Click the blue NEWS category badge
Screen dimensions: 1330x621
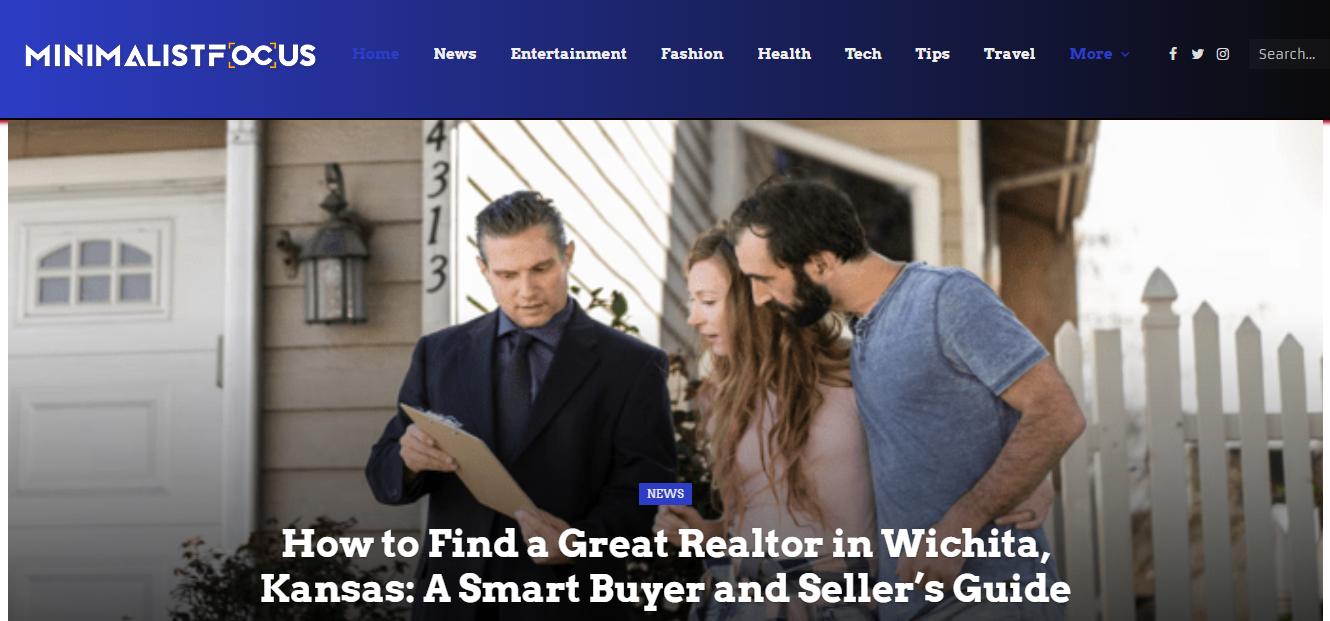pos(665,494)
